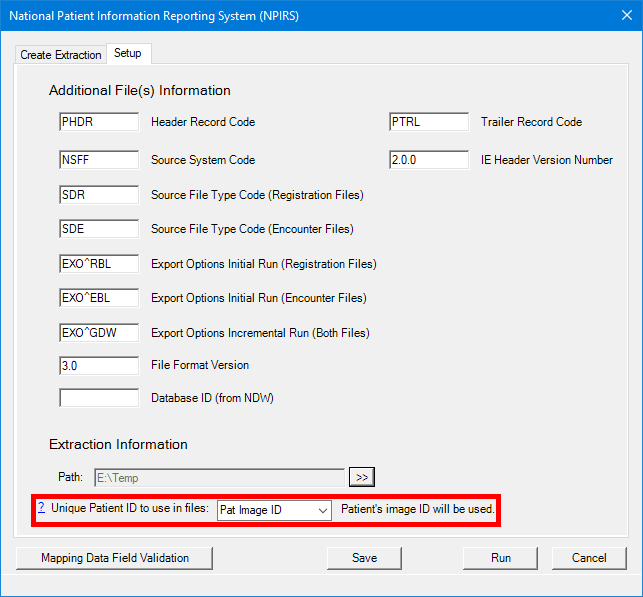Open the question mark help link
The image size is (643, 597).
click(41, 509)
